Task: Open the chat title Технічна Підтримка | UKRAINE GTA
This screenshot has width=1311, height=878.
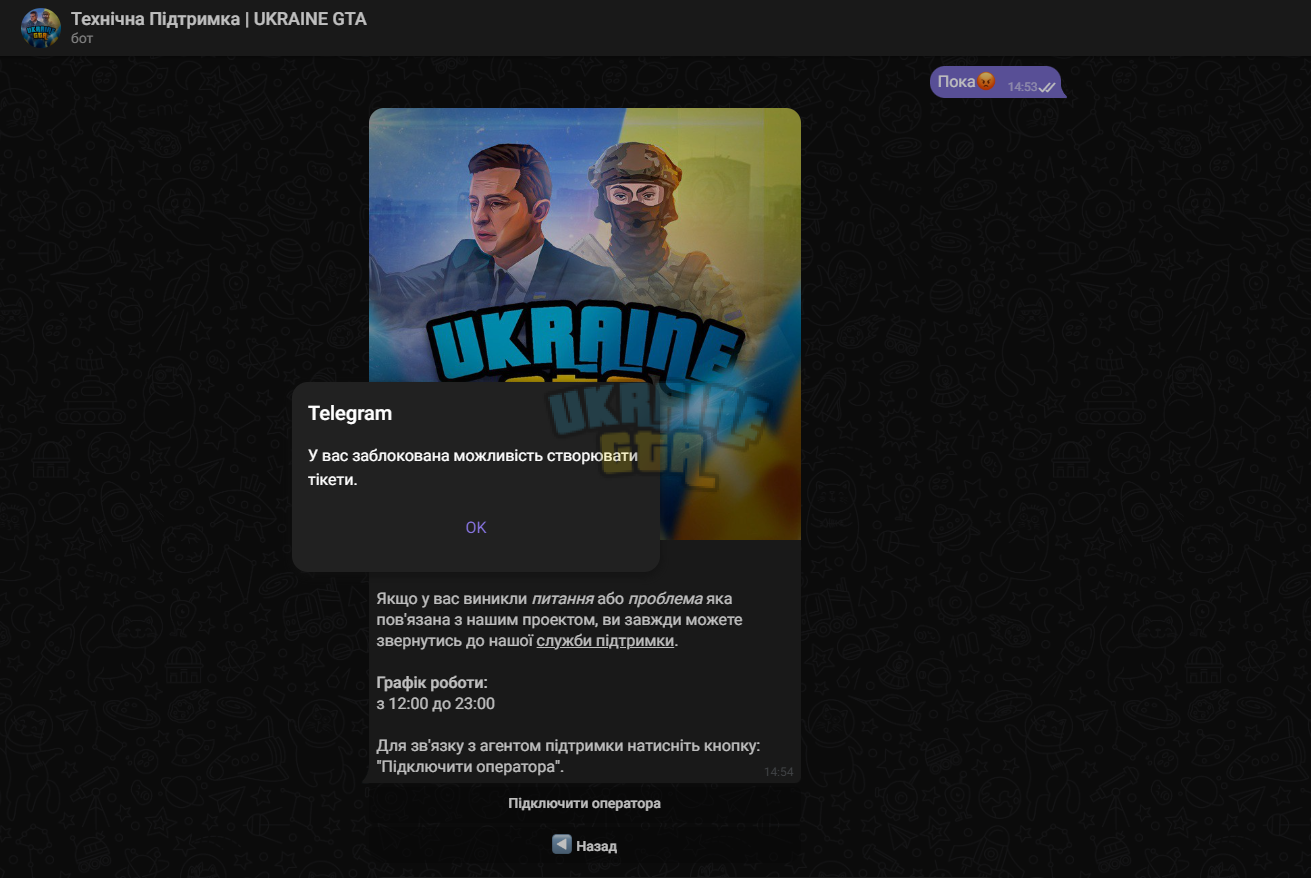Action: (219, 19)
